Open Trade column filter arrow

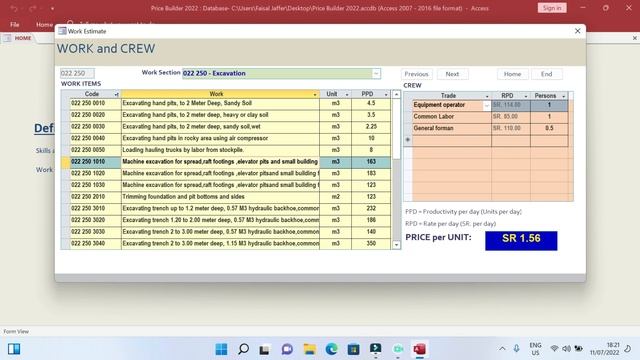(x=487, y=96)
